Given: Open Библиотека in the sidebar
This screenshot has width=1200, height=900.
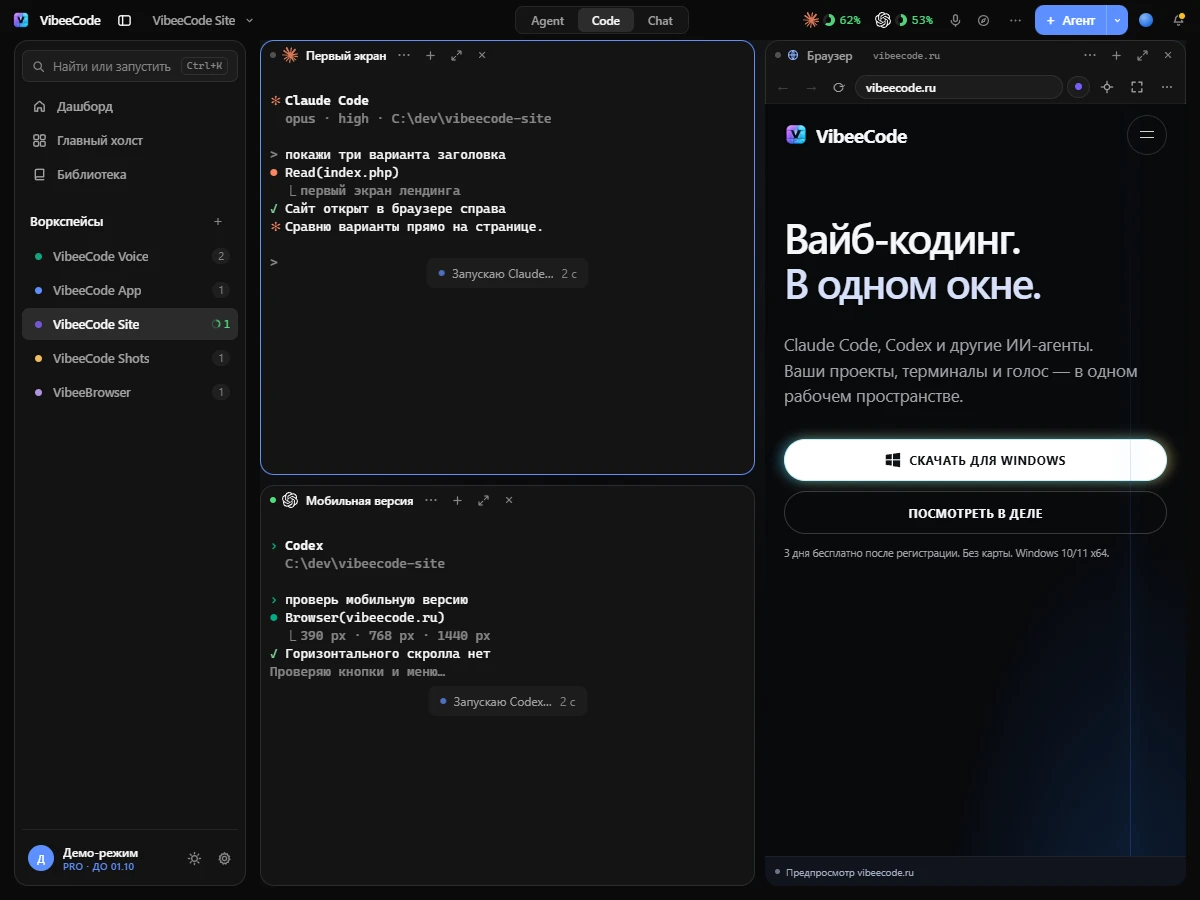Looking at the screenshot, I should pyautogui.click(x=130, y=174).
